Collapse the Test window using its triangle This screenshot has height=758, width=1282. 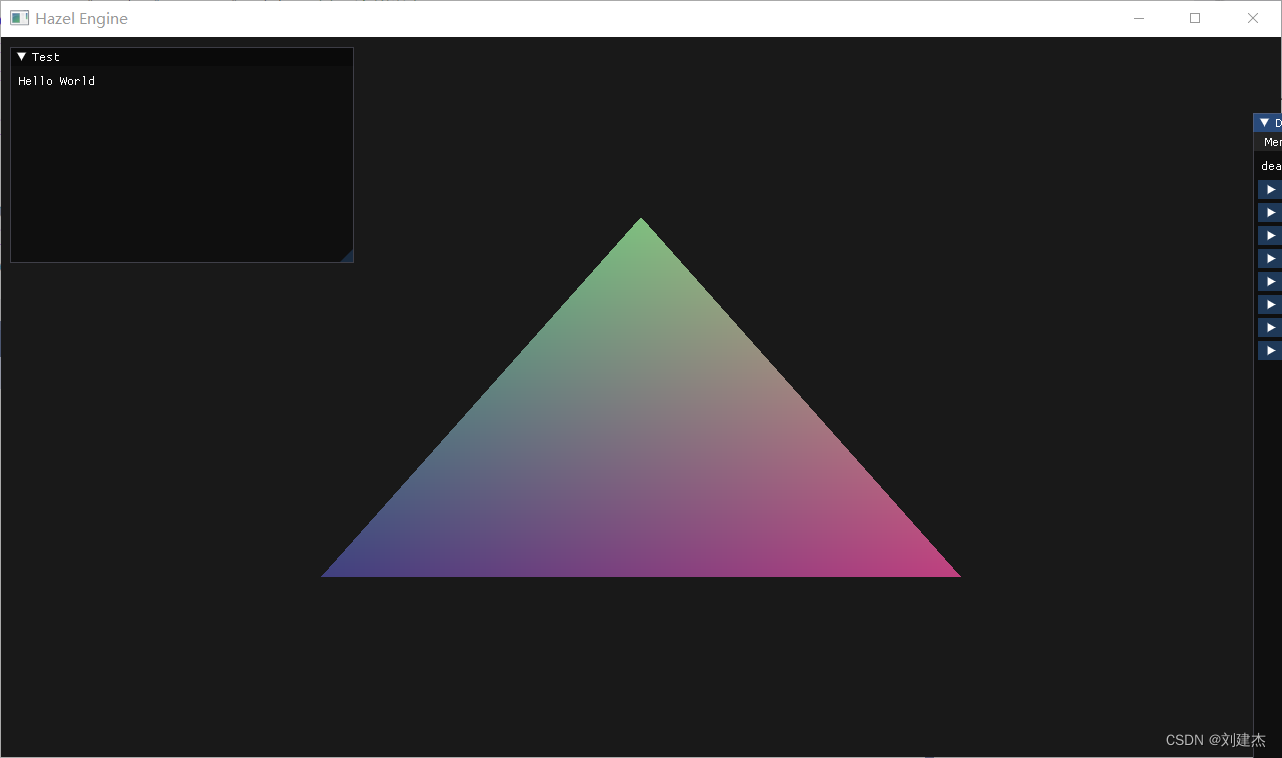22,57
